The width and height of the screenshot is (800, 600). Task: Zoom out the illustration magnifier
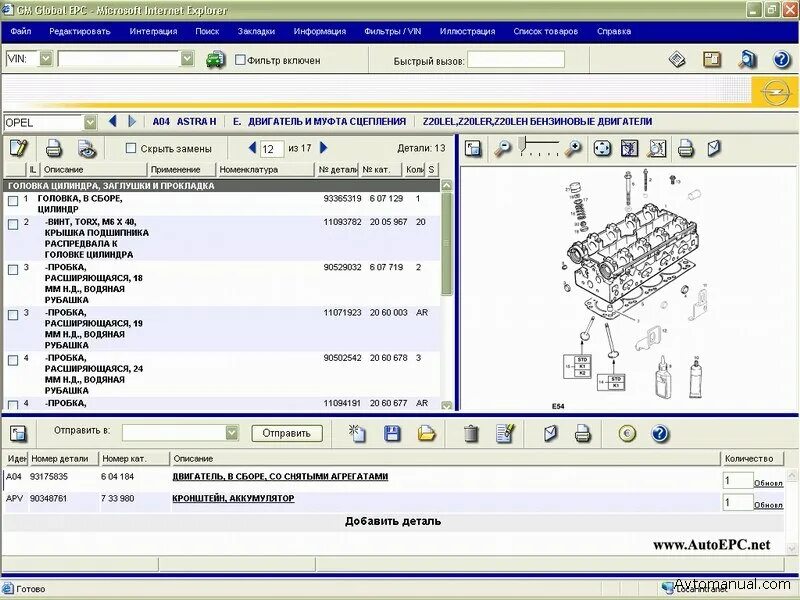503,148
